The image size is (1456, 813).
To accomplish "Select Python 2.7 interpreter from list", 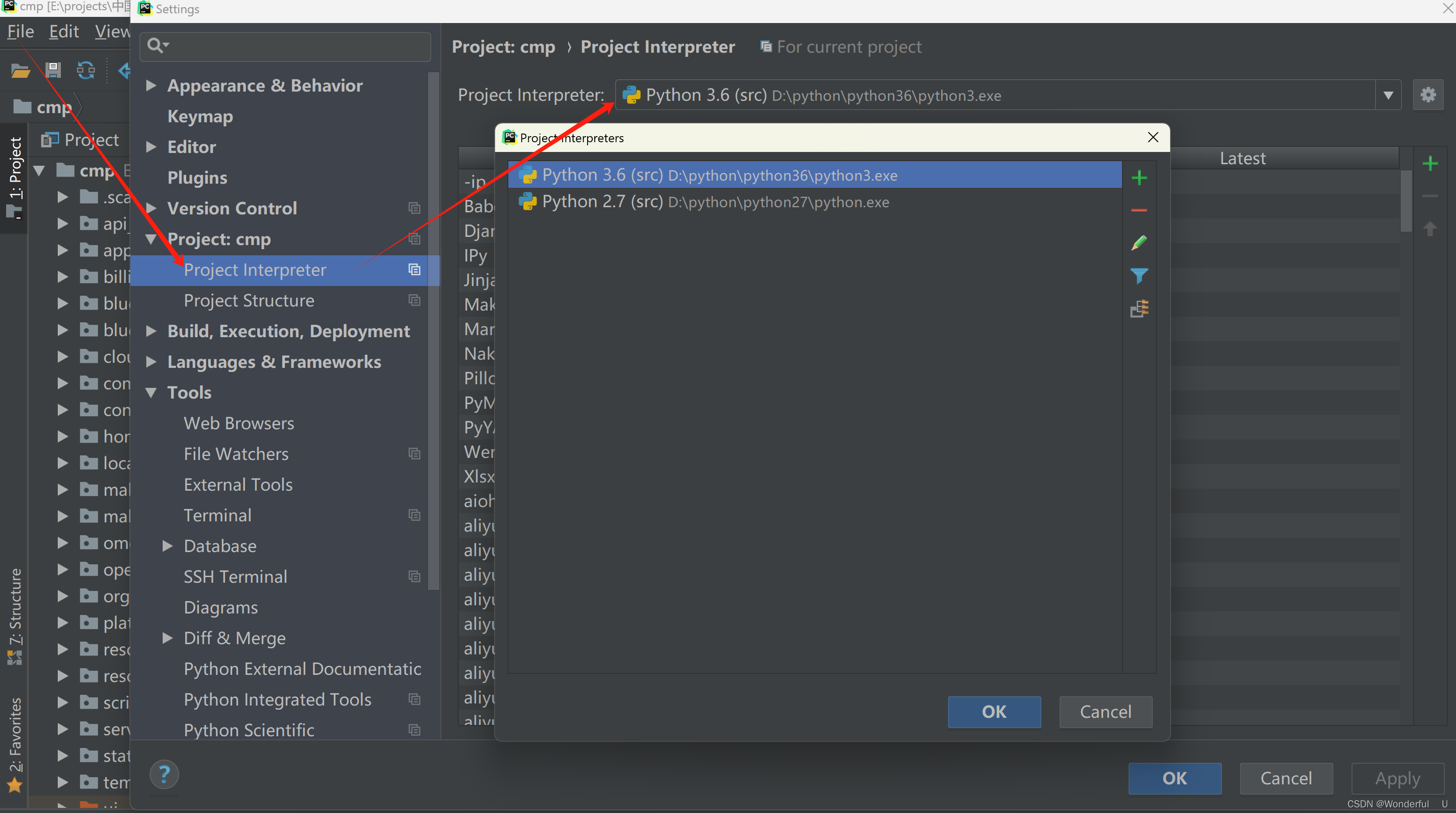I will pyautogui.click(x=715, y=201).
